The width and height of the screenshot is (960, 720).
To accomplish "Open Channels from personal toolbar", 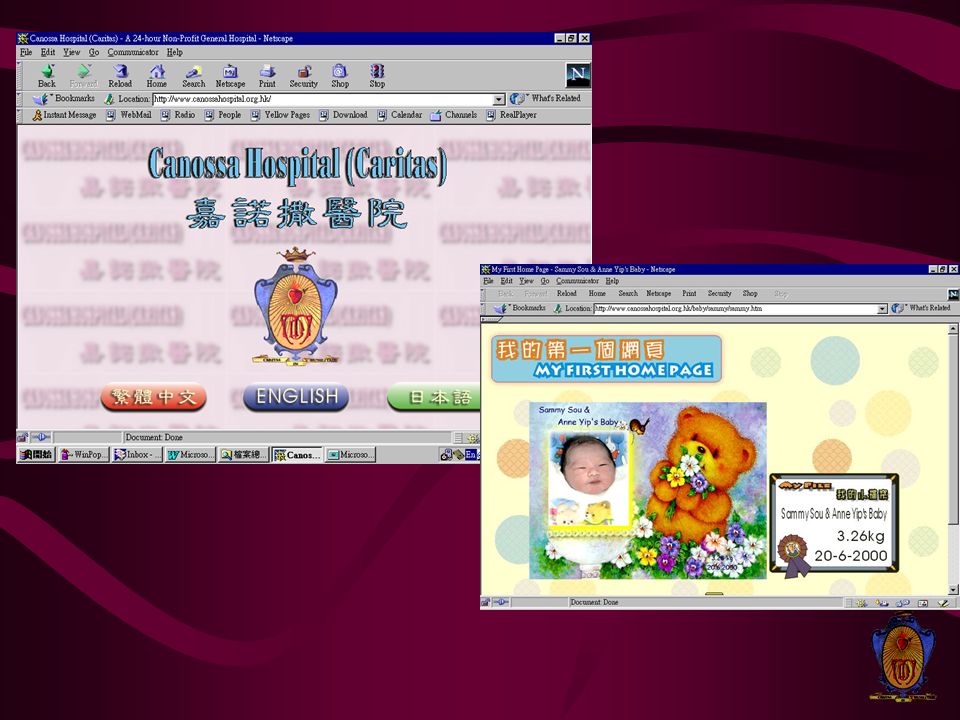I will pos(454,114).
